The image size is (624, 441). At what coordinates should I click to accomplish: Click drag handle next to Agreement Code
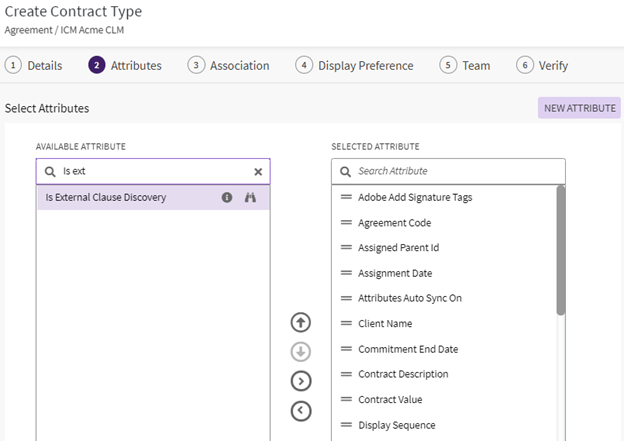(x=346, y=223)
